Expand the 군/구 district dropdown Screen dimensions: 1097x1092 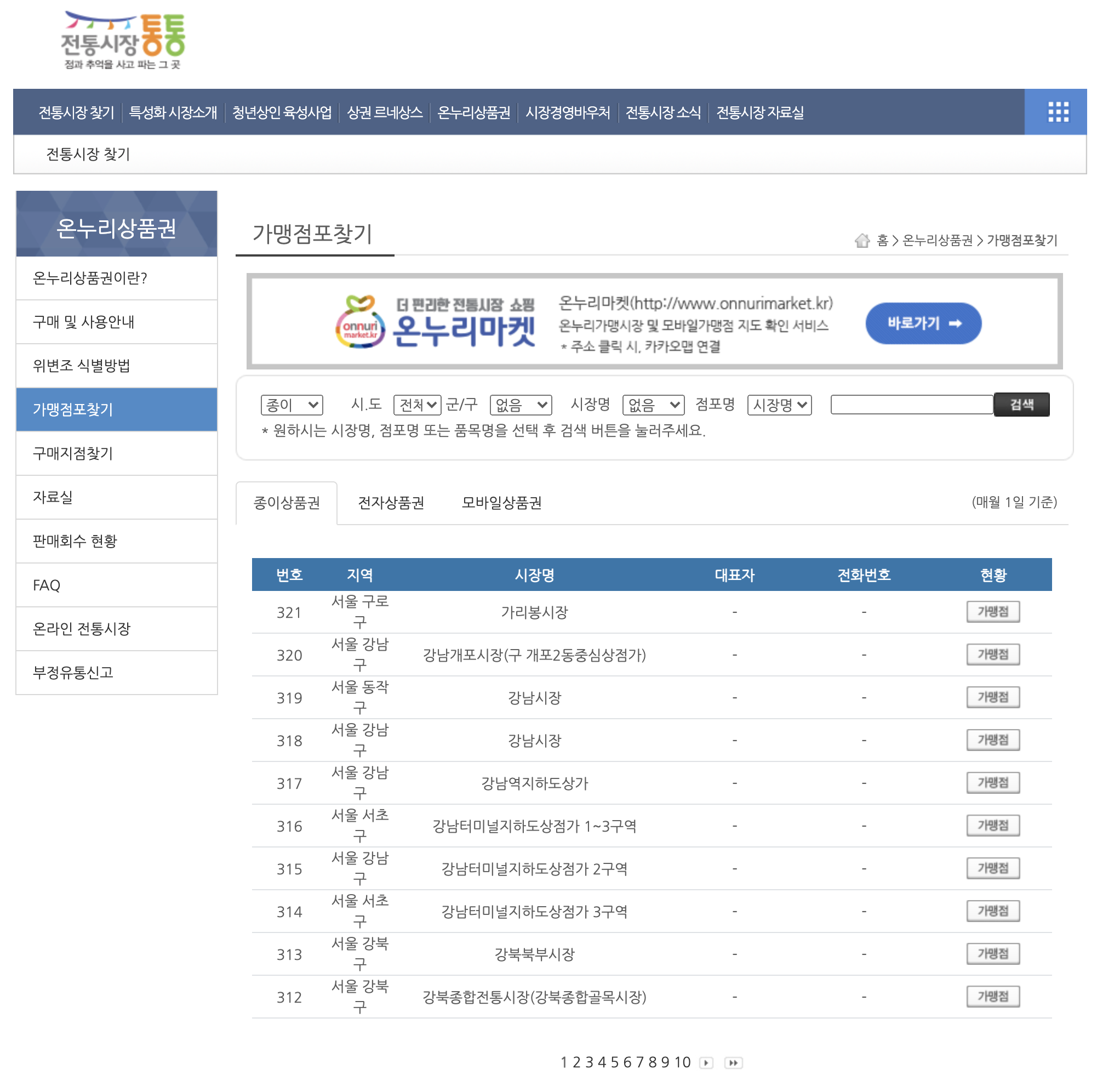520,405
